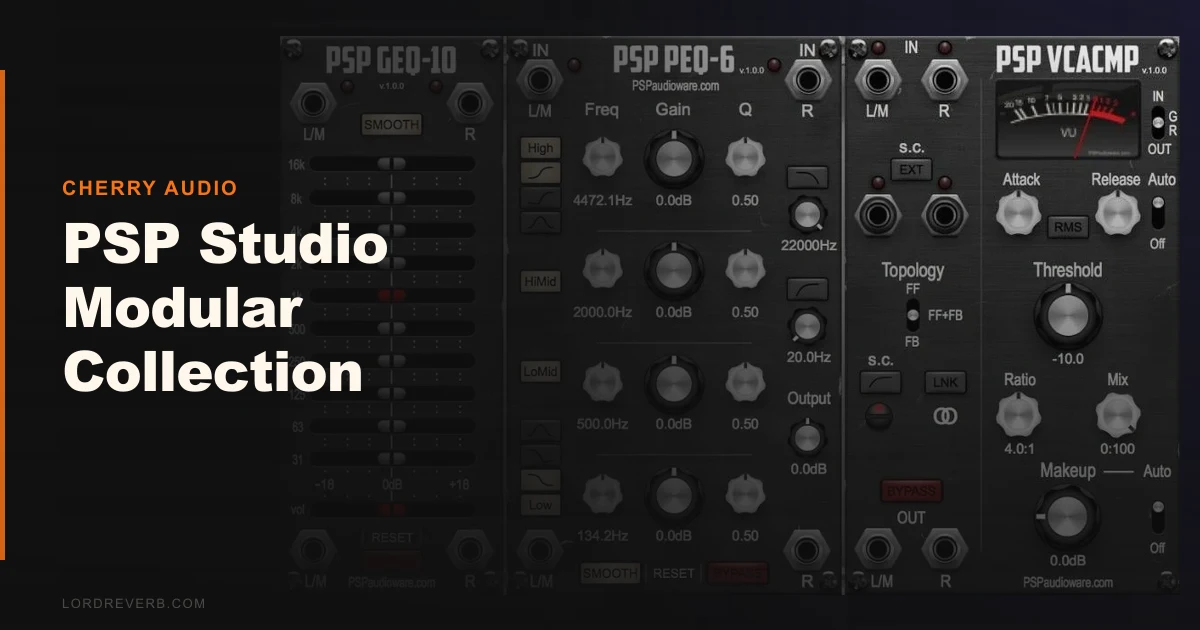Click the Threshold knob
This screenshot has width=1200, height=630.
pyautogui.click(x=1067, y=316)
